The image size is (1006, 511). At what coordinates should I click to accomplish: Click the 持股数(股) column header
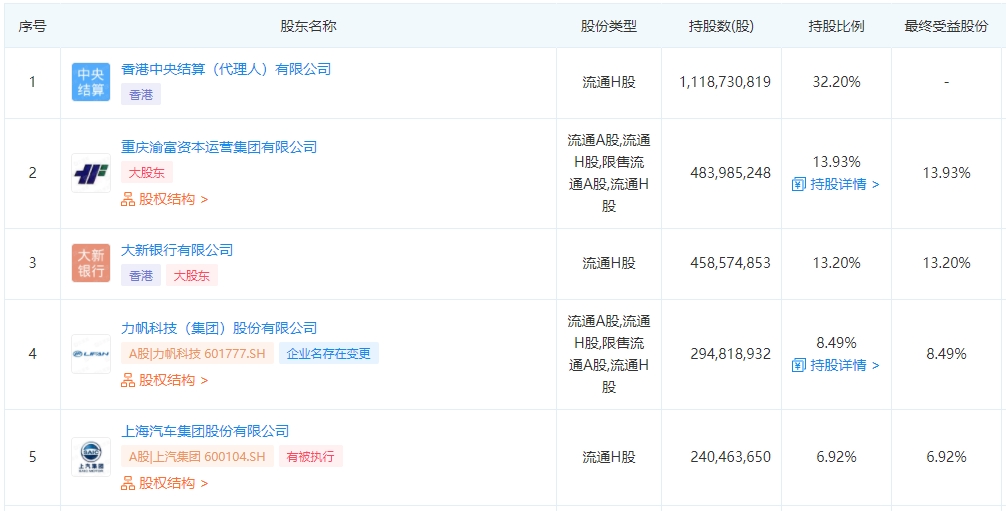721,26
